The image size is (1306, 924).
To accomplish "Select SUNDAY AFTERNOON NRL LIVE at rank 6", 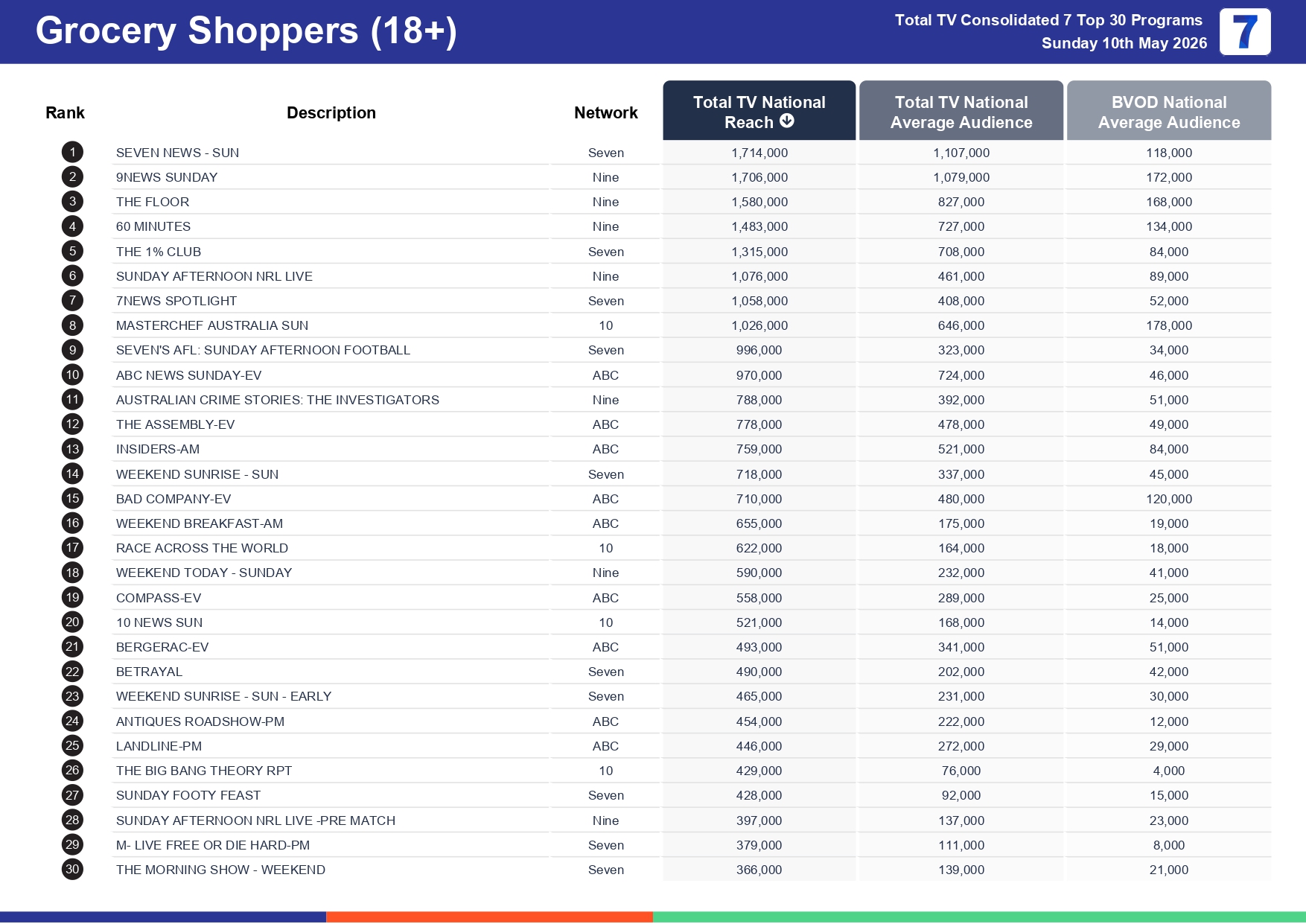I will pos(214,276).
